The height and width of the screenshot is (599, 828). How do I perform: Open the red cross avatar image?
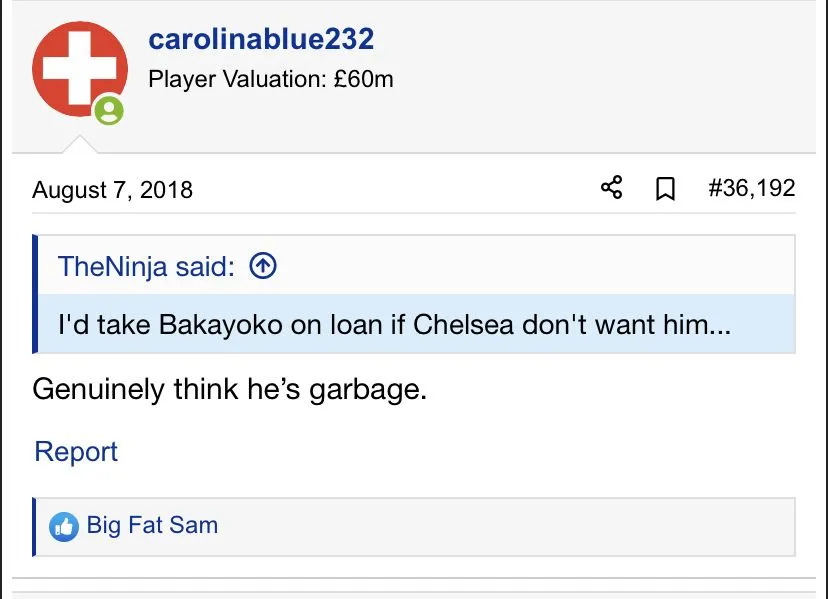tap(79, 68)
